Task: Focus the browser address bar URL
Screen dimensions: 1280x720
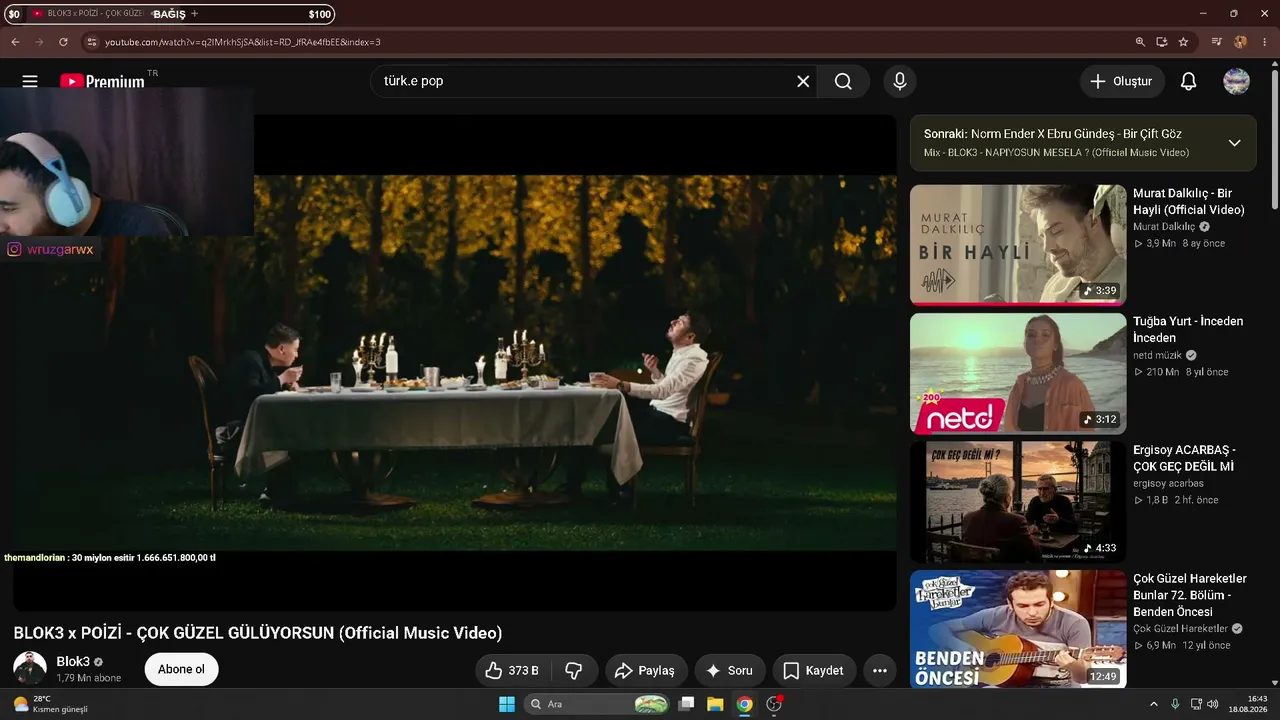Action: point(243,42)
